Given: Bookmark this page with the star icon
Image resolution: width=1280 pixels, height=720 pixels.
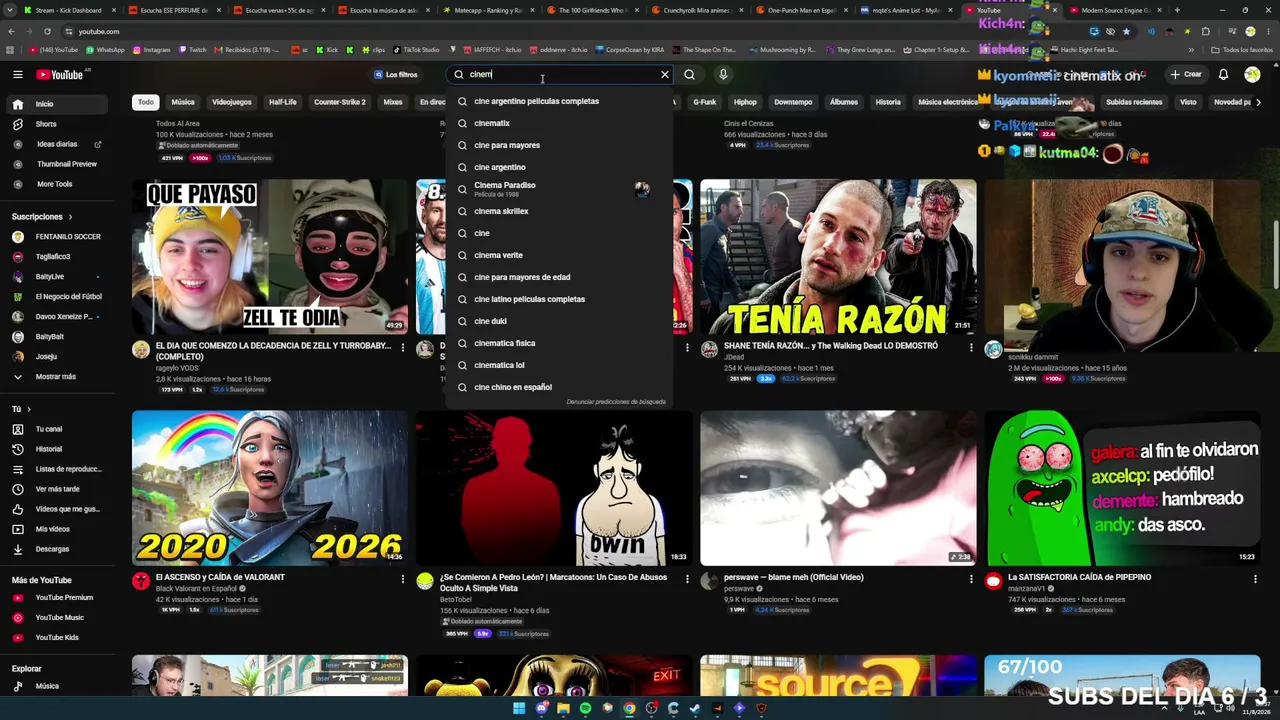Looking at the screenshot, I should pos(1126,31).
